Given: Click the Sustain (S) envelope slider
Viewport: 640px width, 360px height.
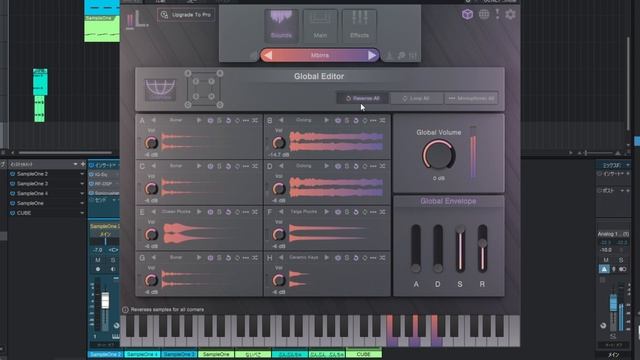Looking at the screenshot, I should point(460,248).
